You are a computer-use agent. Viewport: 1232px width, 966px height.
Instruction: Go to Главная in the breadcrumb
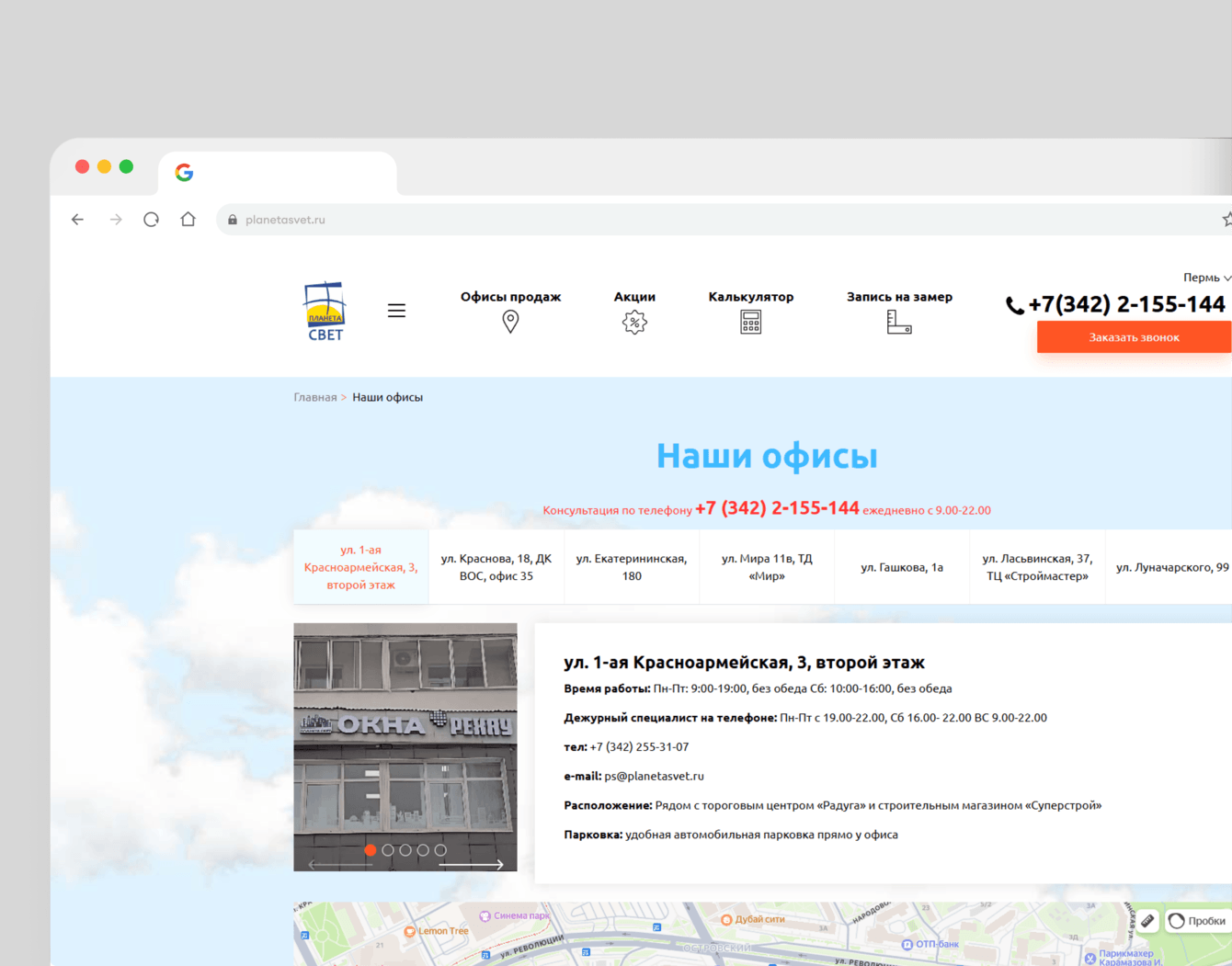tap(315, 397)
